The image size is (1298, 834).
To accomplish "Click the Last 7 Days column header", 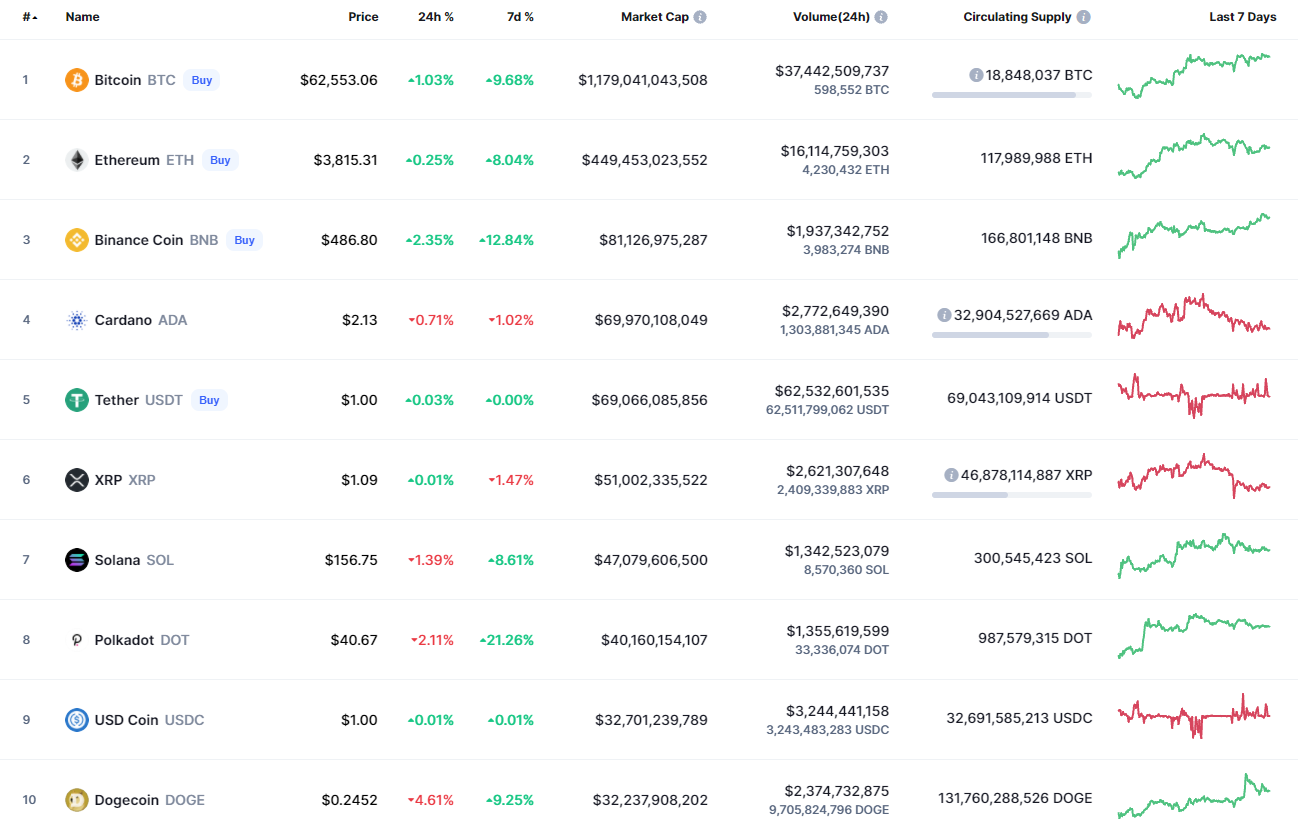I will click(x=1243, y=17).
